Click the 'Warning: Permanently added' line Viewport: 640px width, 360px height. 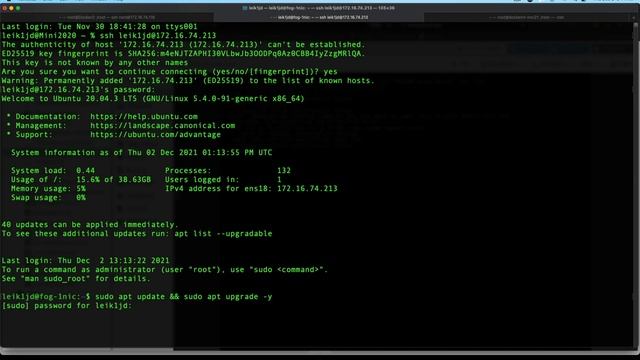pyautogui.click(x=188, y=81)
